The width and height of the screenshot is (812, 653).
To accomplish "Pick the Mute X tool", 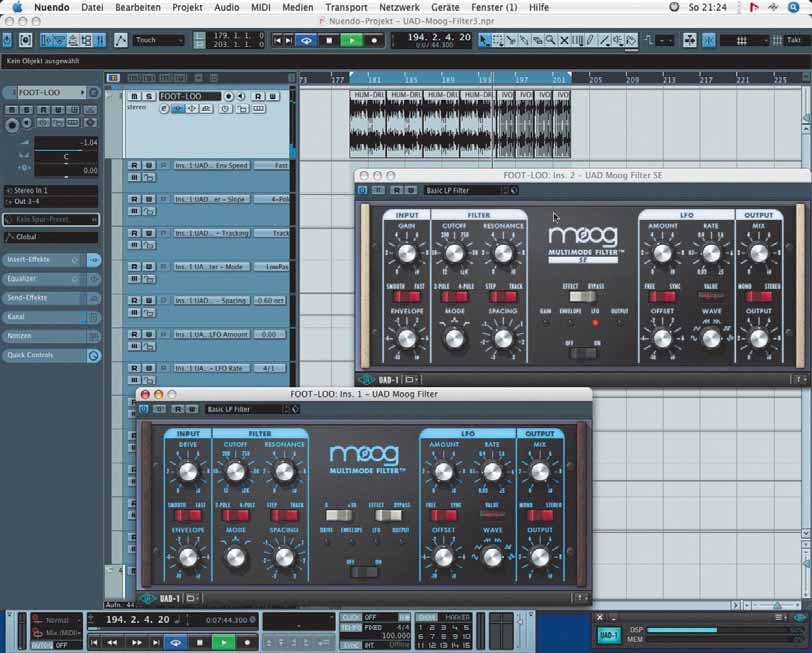I will coord(564,40).
